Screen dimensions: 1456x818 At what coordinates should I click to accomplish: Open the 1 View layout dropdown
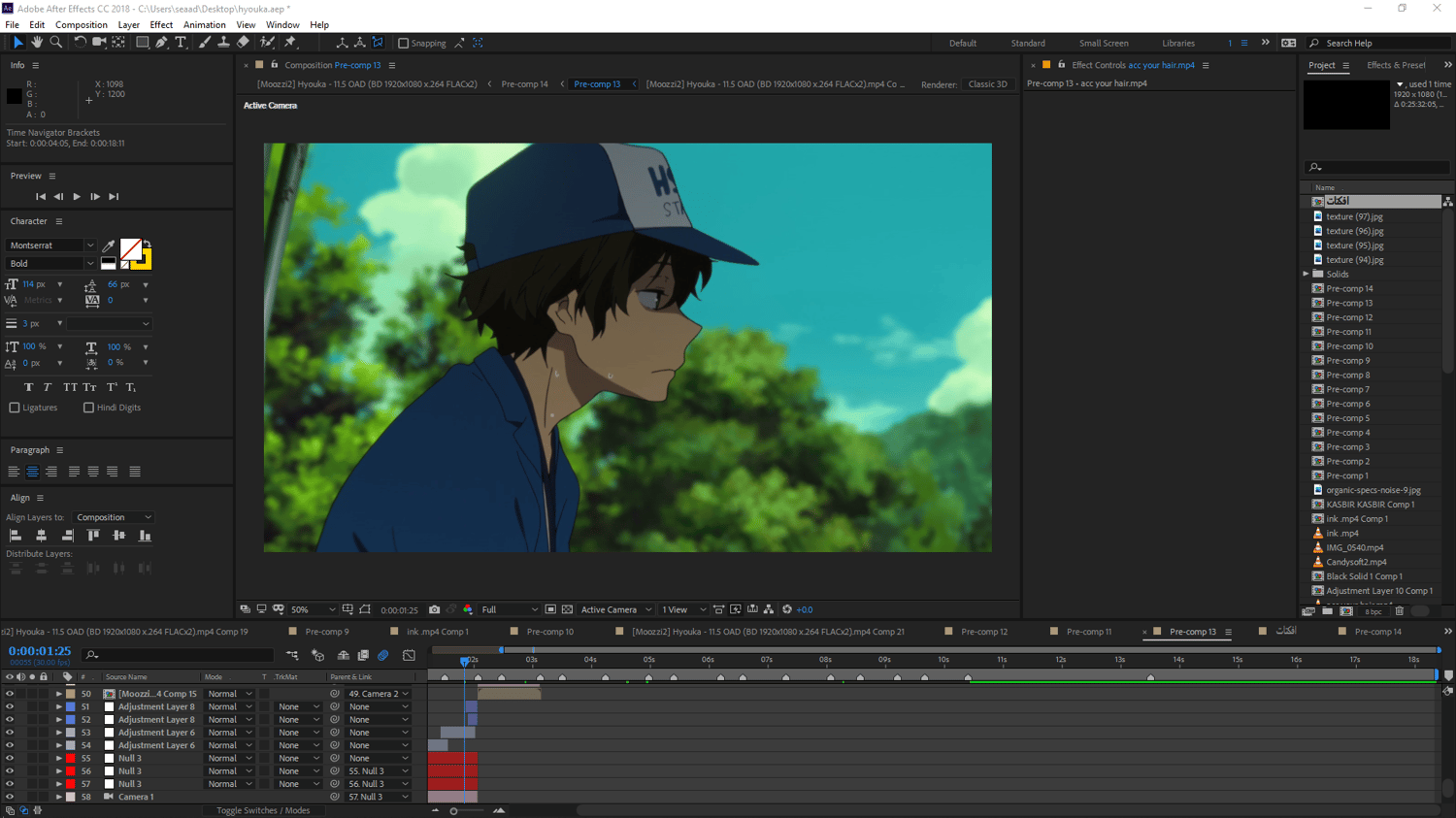(683, 609)
